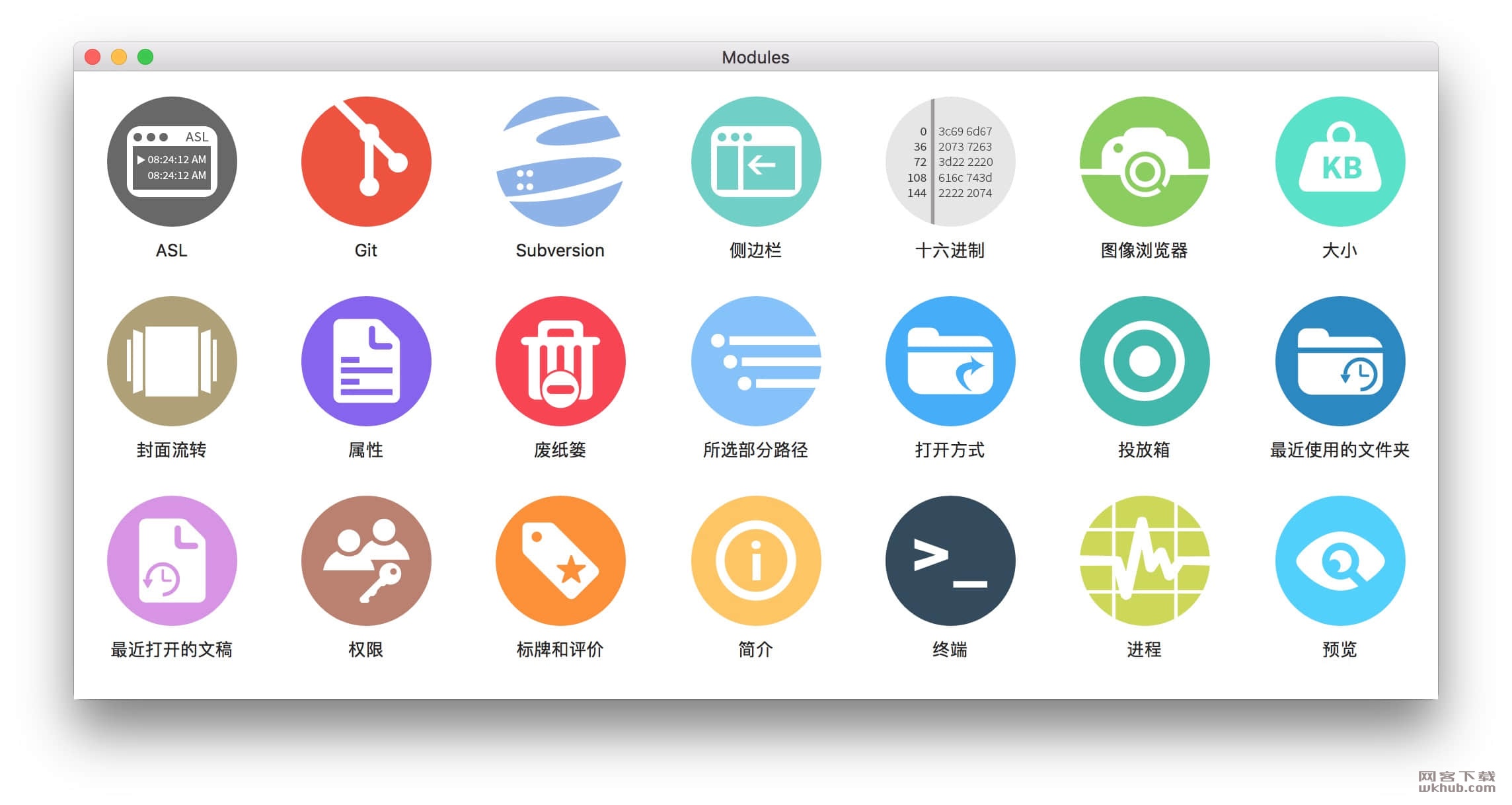Open the 权限 users and key icon
The width and height of the screenshot is (1512, 805).
(366, 561)
